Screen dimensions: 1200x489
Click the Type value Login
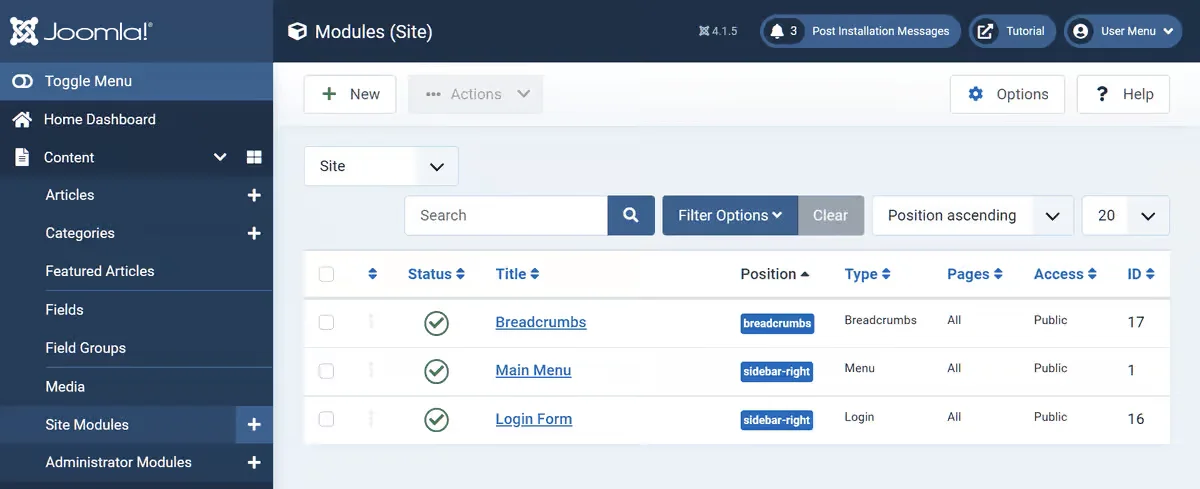click(x=859, y=417)
